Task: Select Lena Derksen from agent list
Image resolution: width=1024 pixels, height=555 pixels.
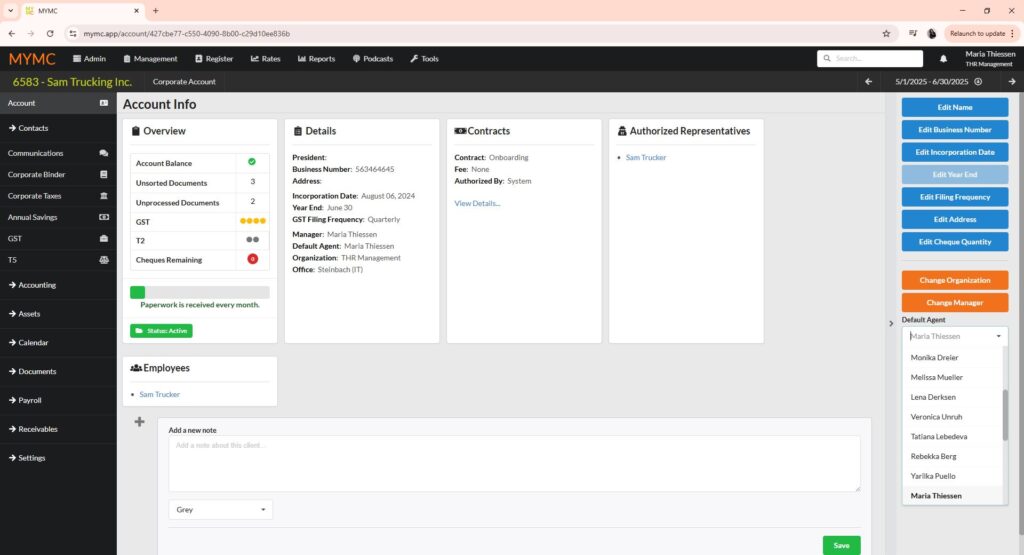Action: [x=952, y=397]
